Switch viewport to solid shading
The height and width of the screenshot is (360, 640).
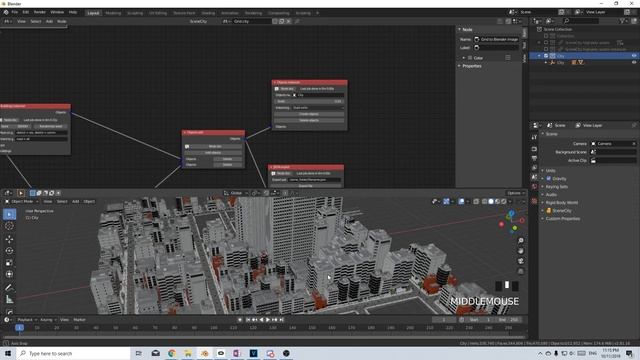pyautogui.click(x=491, y=201)
